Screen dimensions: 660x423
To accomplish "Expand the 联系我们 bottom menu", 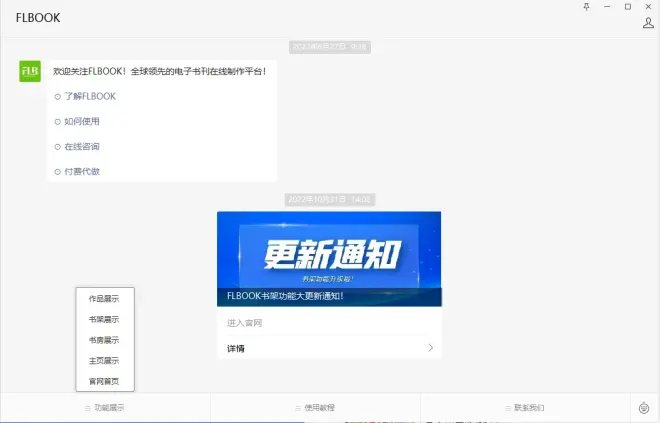I will pyautogui.click(x=525, y=408).
